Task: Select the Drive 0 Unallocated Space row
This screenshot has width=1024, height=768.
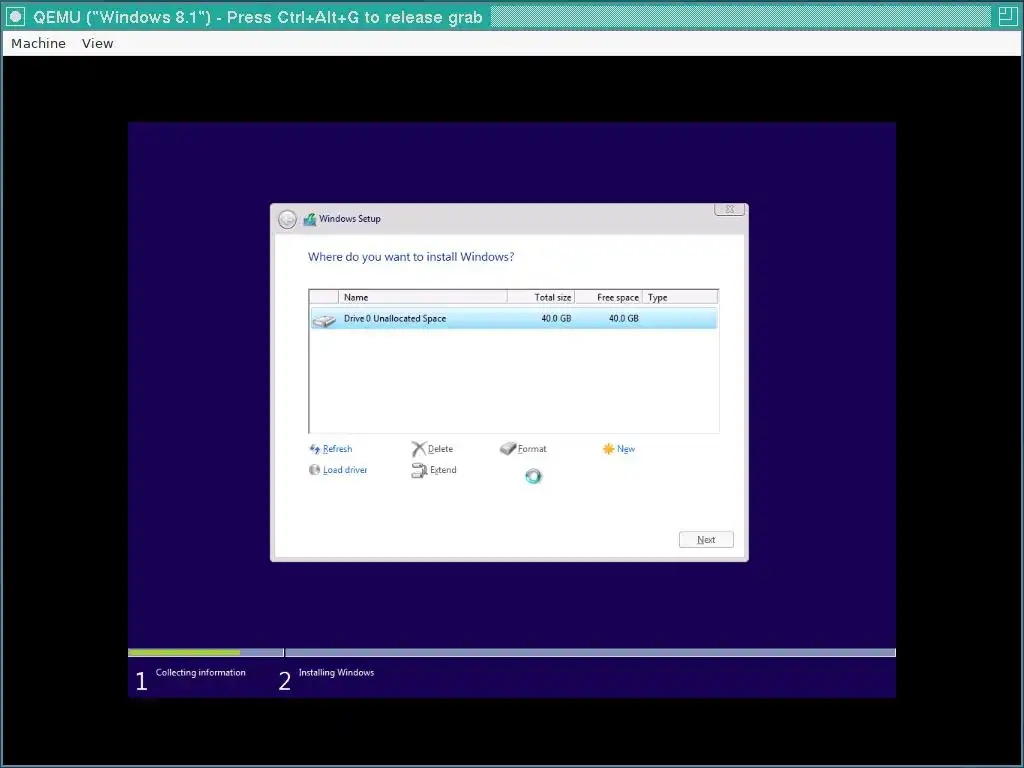Action: [514, 319]
